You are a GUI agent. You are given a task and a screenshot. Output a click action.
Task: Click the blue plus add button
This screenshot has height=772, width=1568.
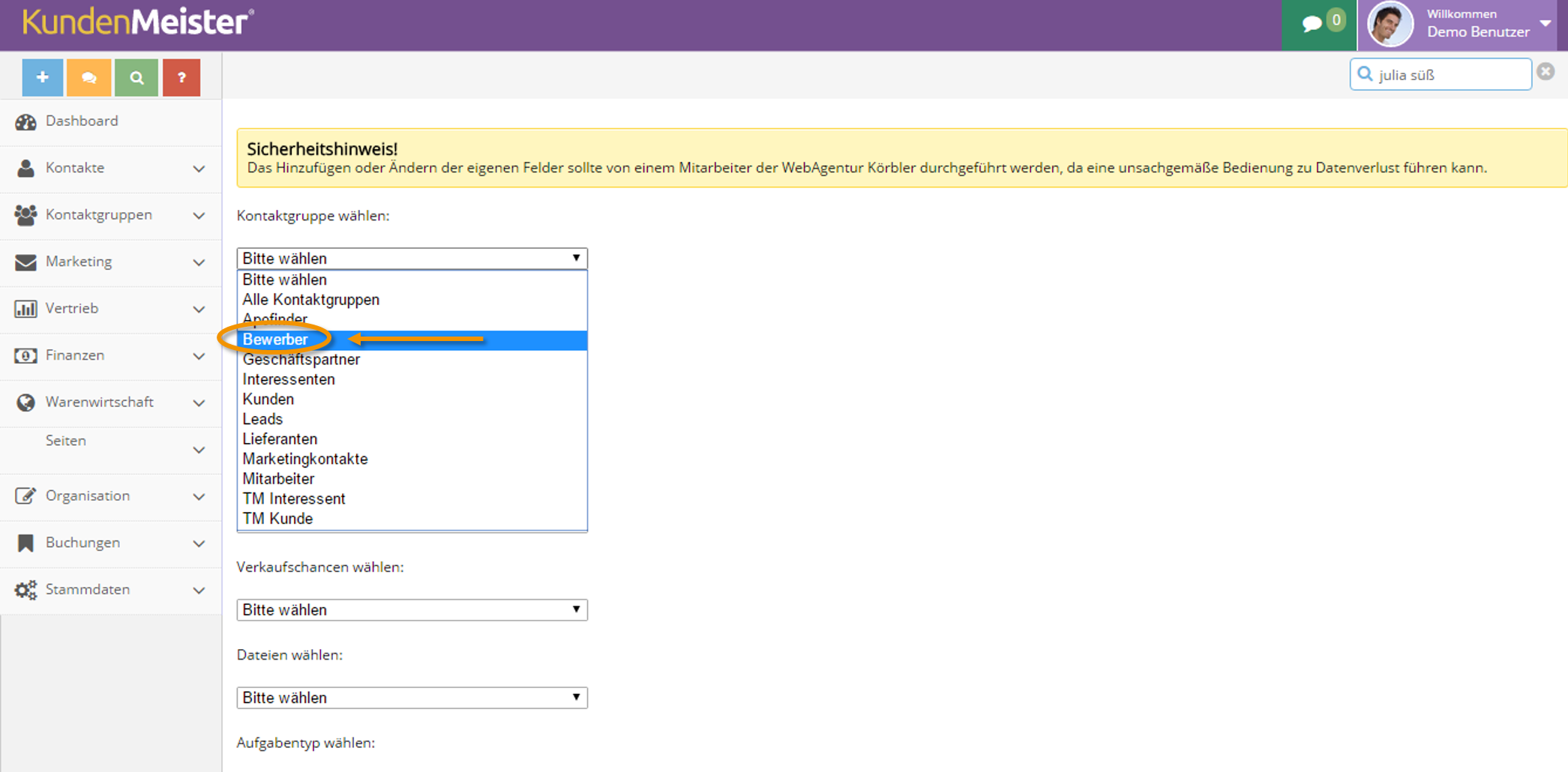[x=43, y=77]
